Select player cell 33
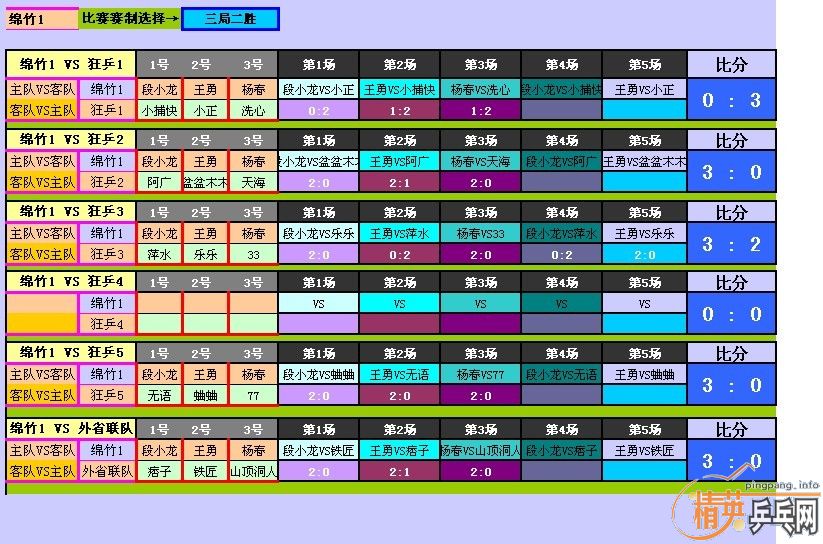The image size is (823, 544). (253, 254)
